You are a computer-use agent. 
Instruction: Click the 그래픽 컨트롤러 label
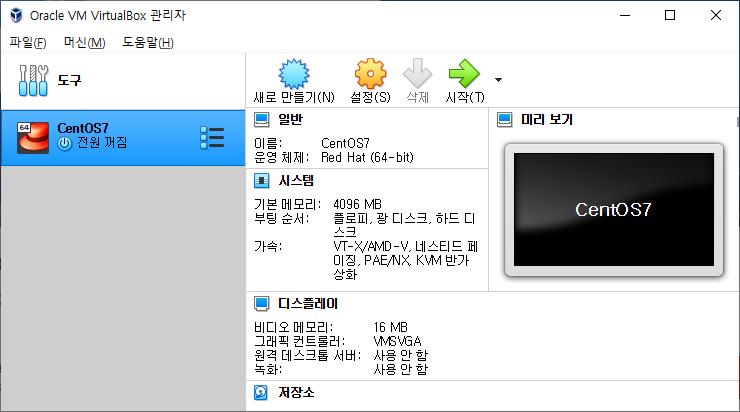pos(300,341)
